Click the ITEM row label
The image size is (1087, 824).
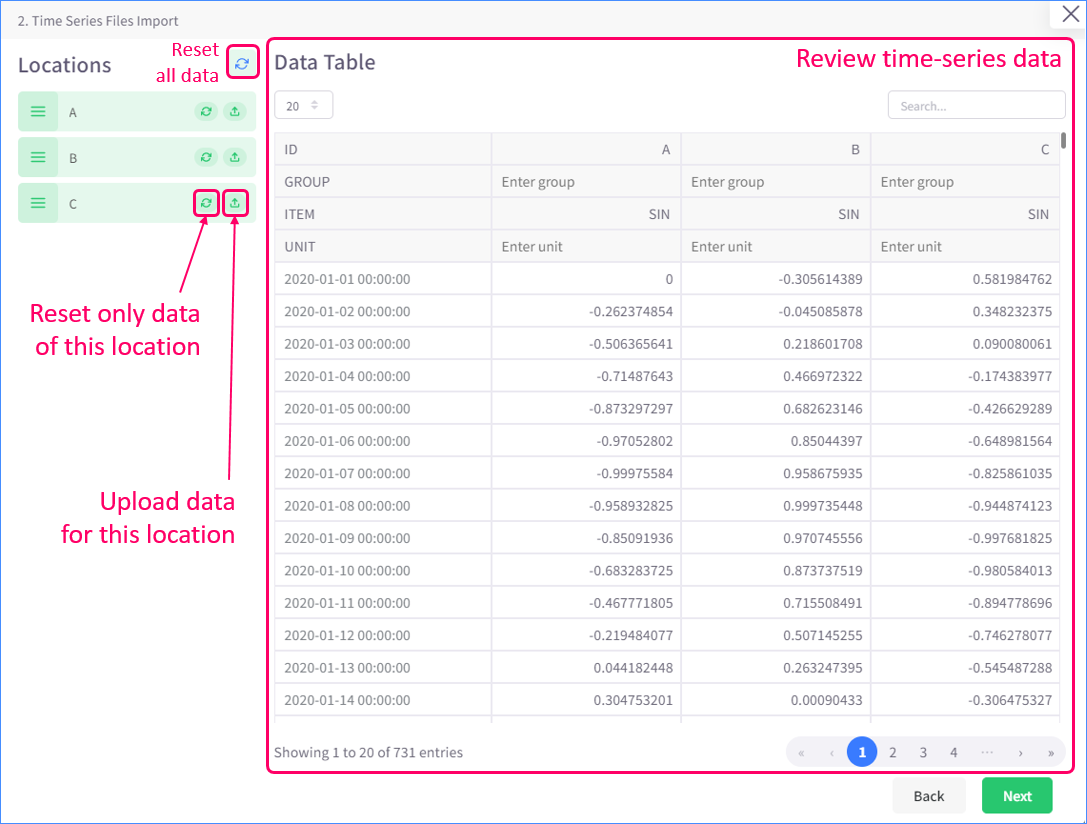click(383, 214)
